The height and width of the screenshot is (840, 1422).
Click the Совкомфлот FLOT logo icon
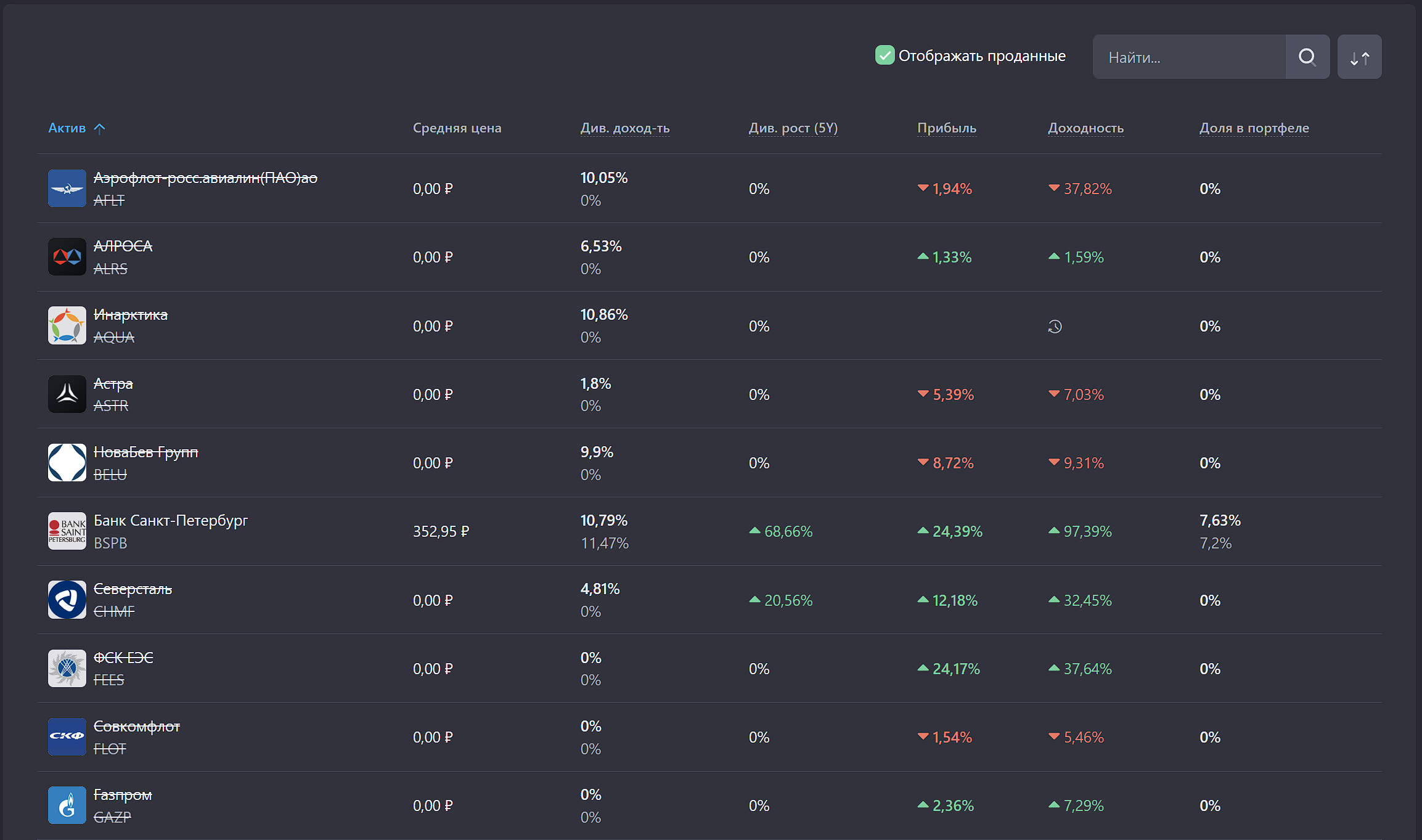(67, 737)
